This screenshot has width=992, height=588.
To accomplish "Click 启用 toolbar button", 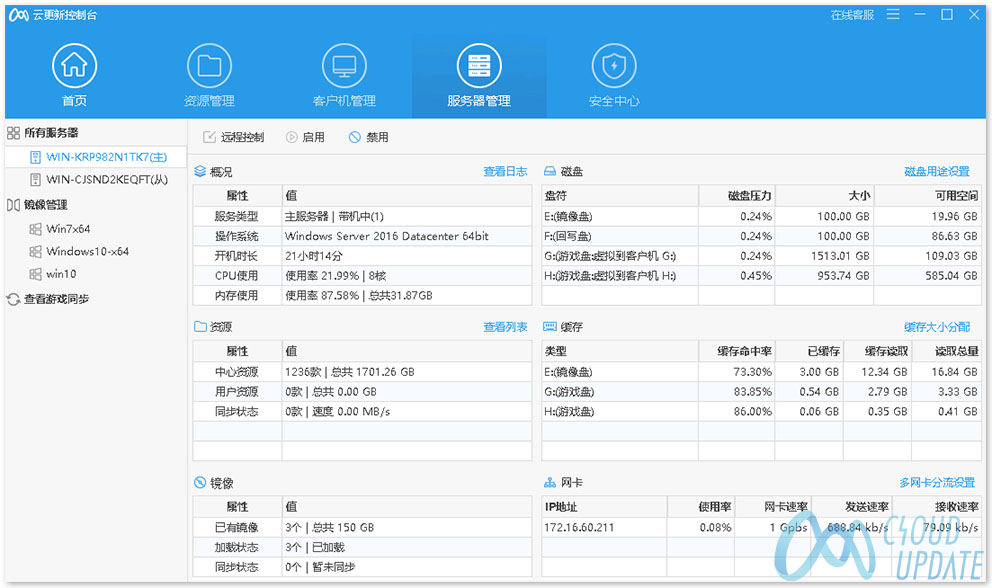I will (x=305, y=137).
